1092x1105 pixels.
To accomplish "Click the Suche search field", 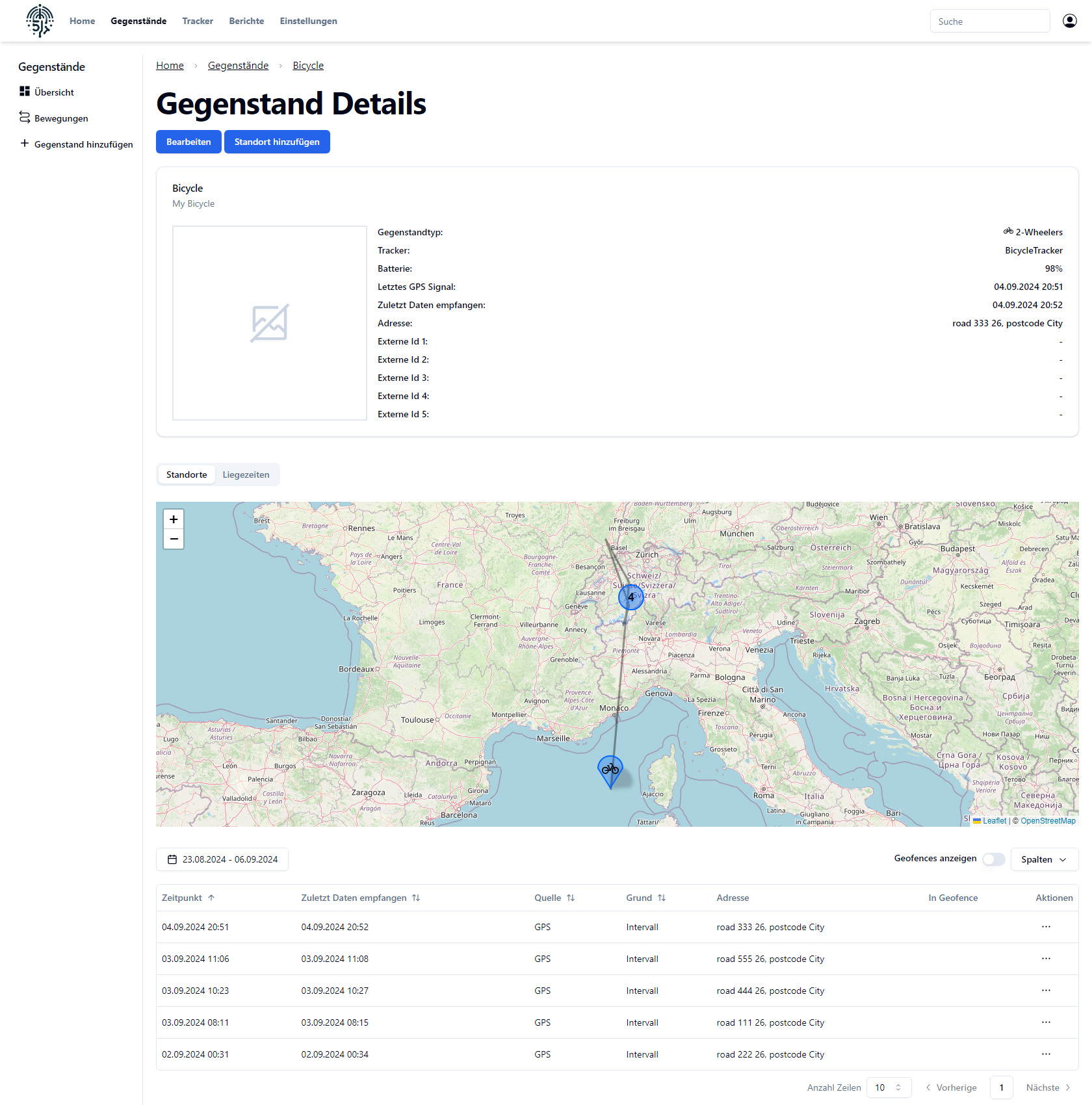I will [989, 21].
